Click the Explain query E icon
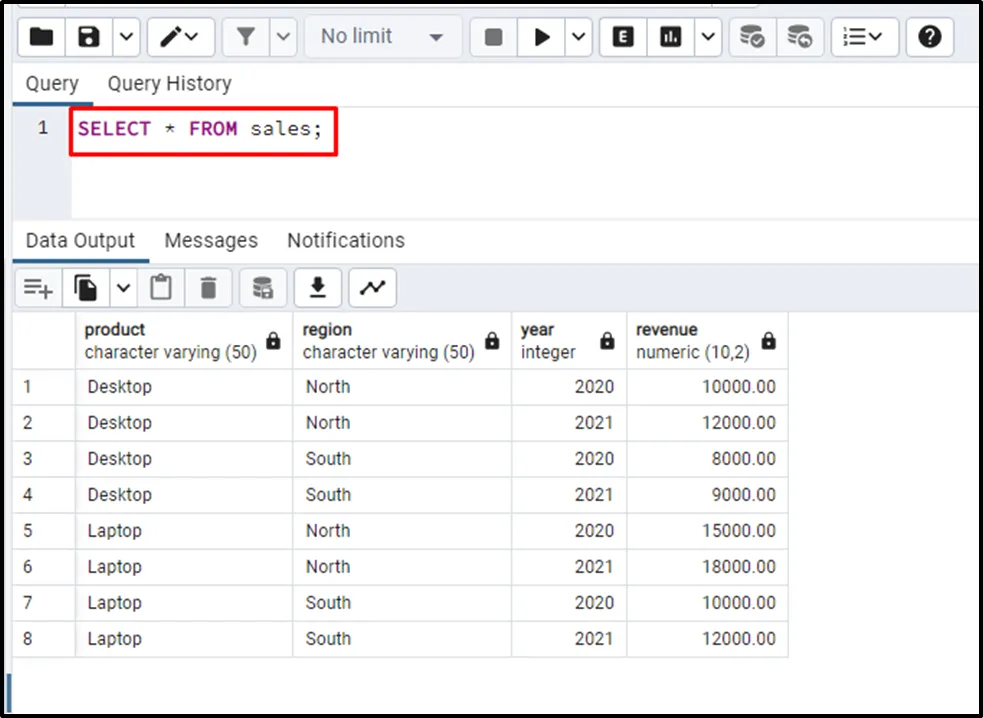Viewport: 983px width, 718px height. pos(623,37)
